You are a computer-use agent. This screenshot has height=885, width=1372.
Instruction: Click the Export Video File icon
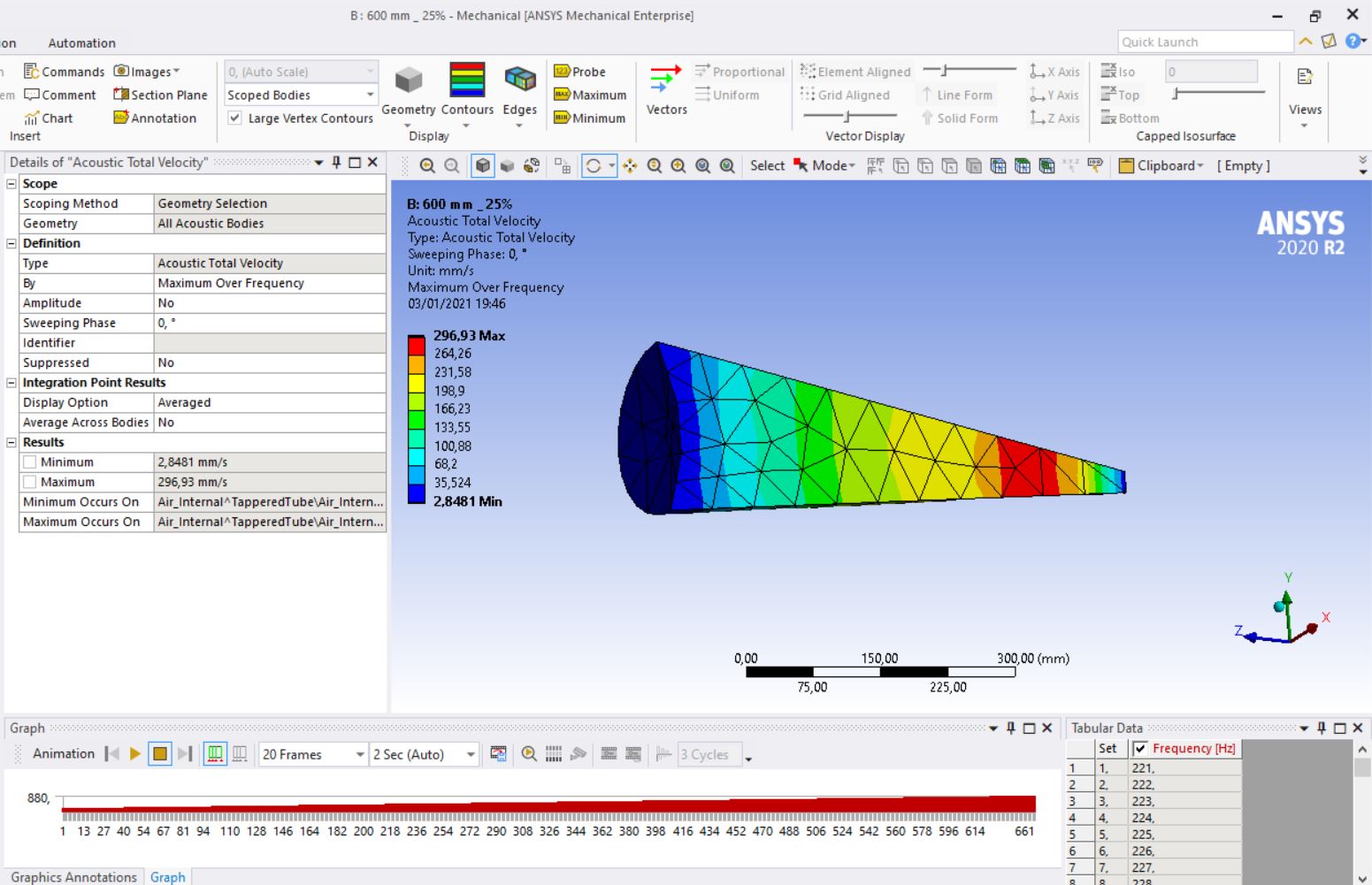coord(498,754)
